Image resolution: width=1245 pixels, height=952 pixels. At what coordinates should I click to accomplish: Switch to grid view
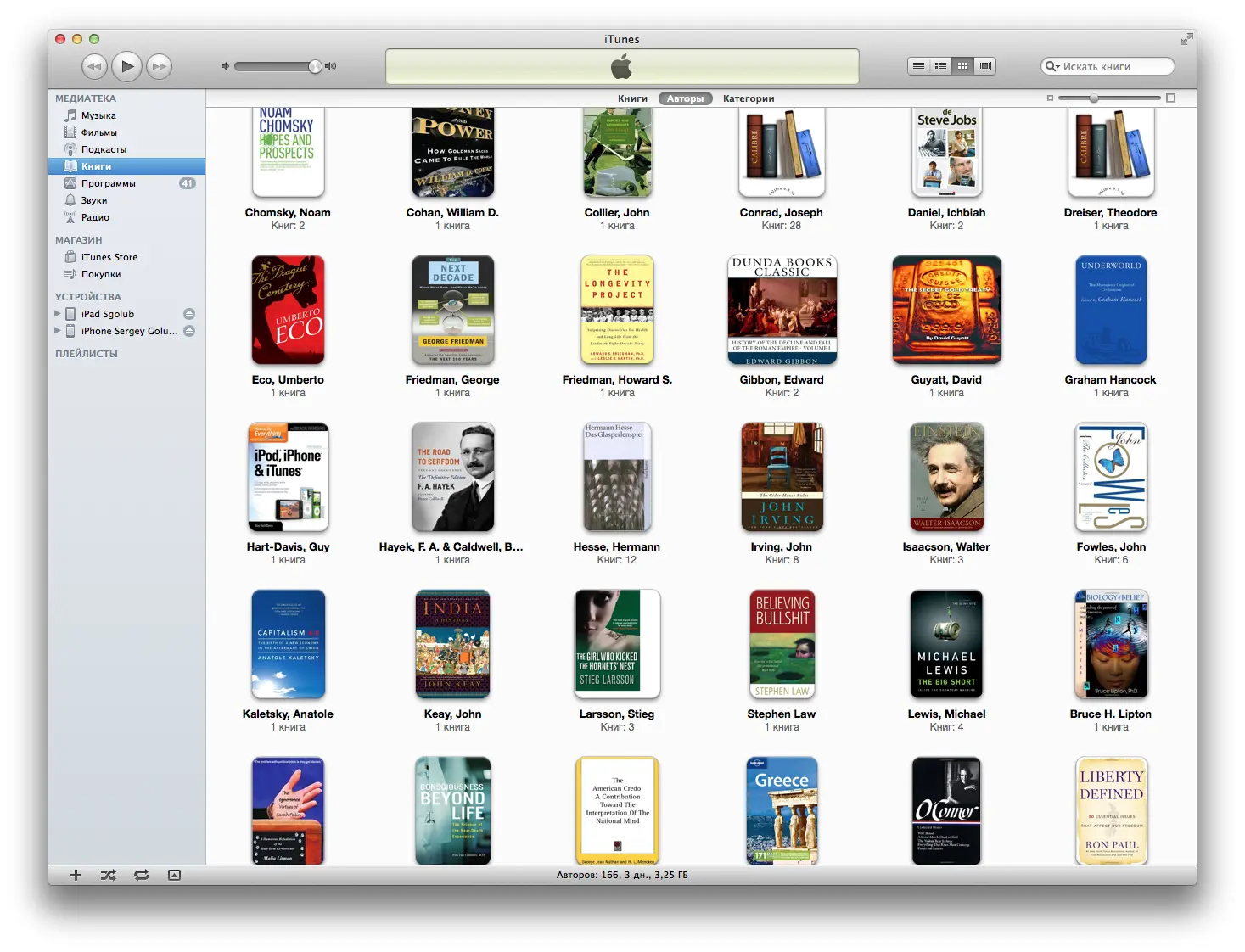(x=962, y=65)
